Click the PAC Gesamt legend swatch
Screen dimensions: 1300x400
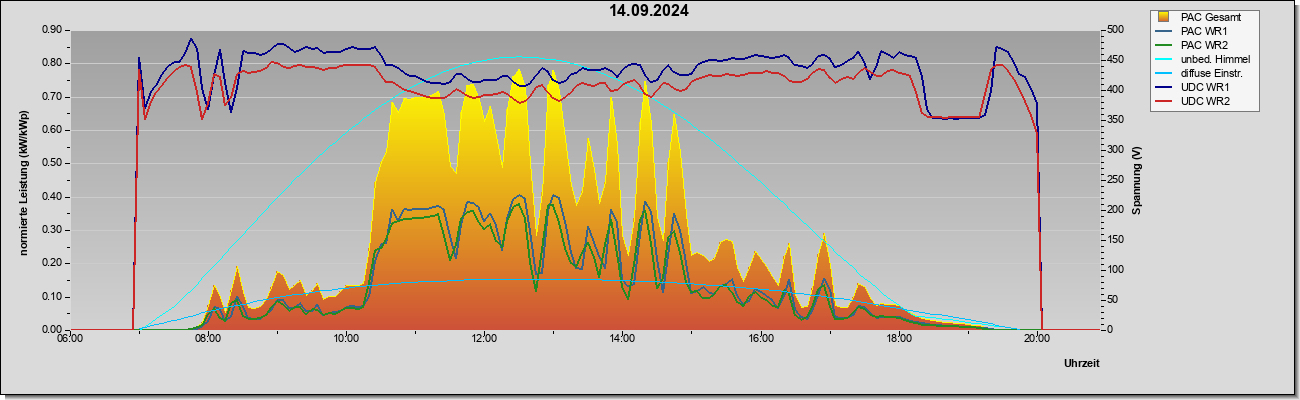coord(1165,17)
